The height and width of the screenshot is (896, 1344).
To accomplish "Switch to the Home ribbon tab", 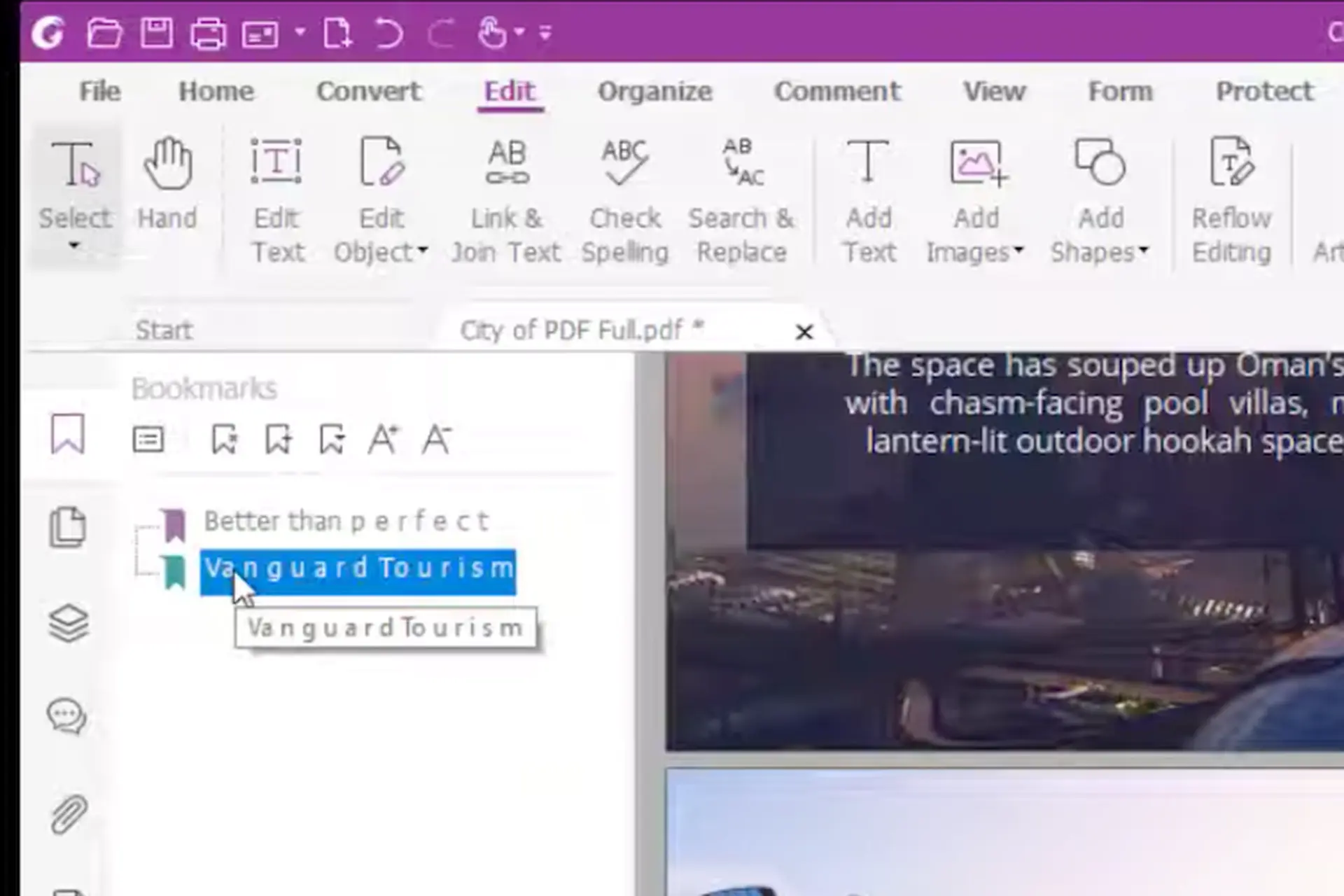I will pyautogui.click(x=216, y=91).
